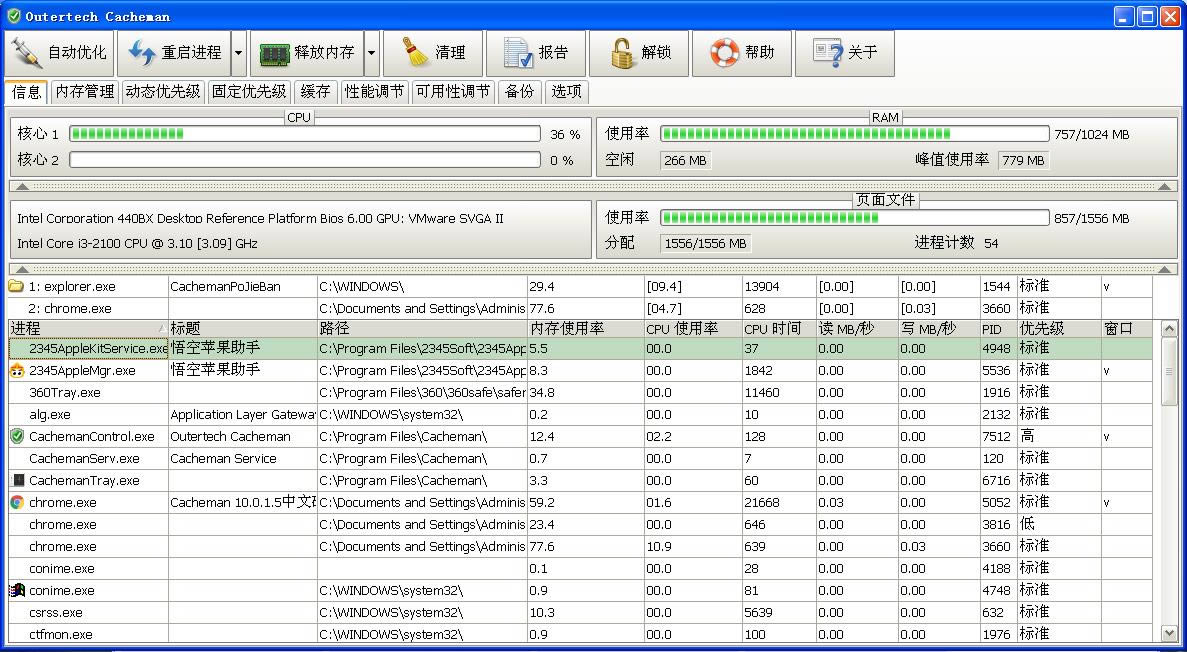The image size is (1187, 652).
Task: Select chrome.exe with PID 3816
Action: coord(581,524)
